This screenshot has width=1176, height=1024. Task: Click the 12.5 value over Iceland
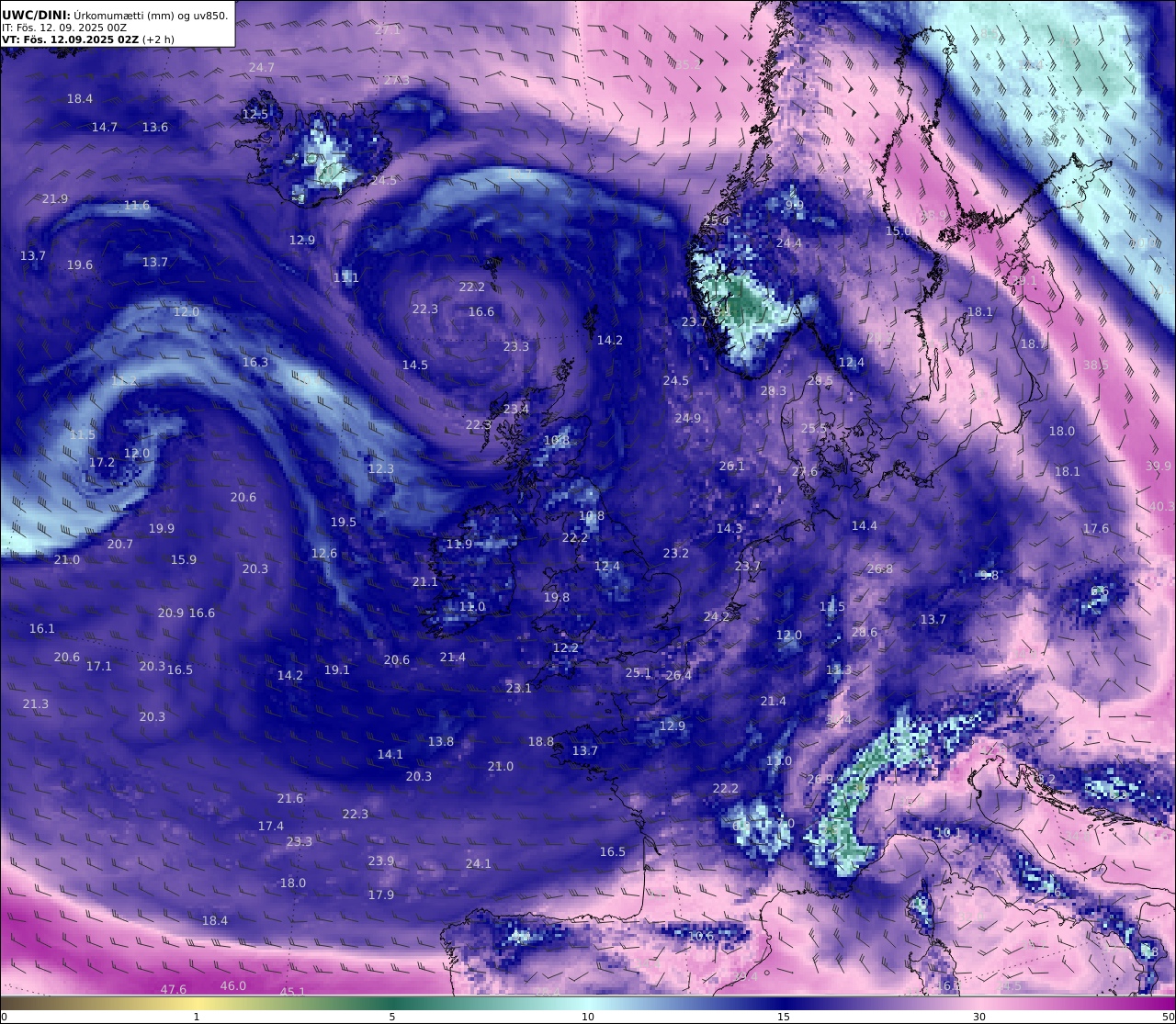[255, 115]
